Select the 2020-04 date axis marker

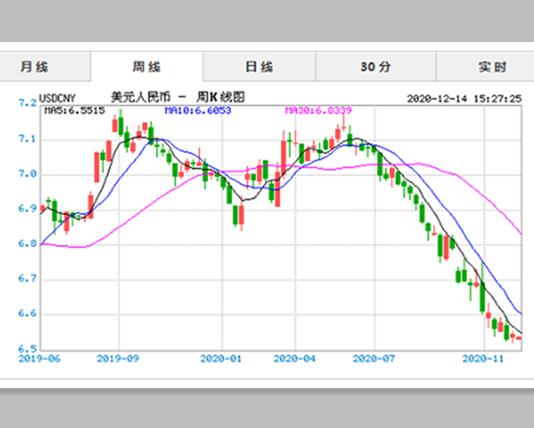[295, 359]
